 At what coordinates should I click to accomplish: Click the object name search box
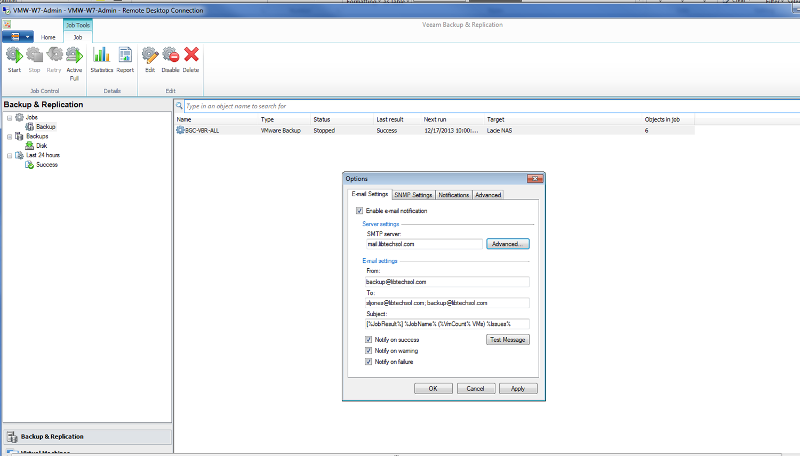(x=490, y=106)
